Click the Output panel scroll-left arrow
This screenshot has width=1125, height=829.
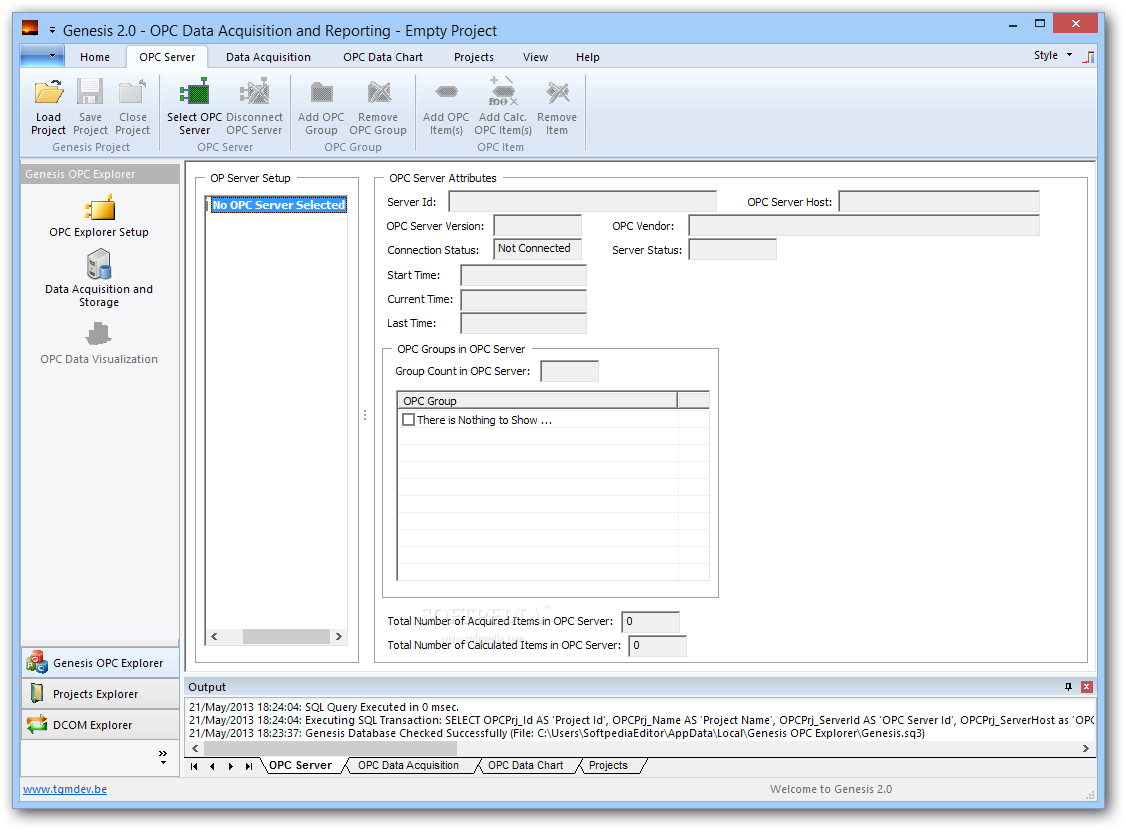point(195,749)
